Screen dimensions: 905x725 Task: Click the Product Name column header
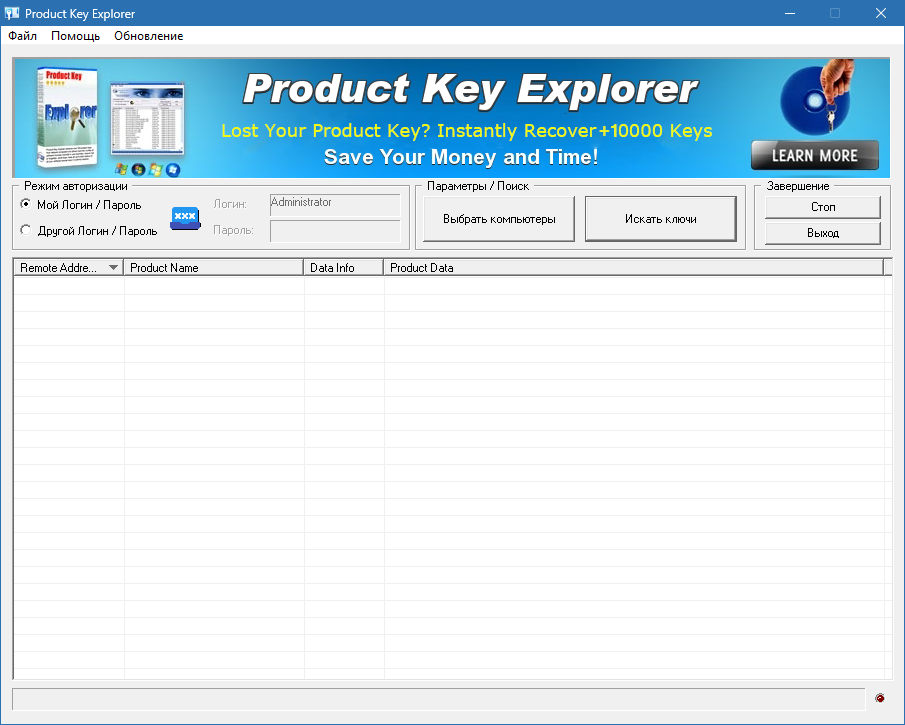click(x=214, y=267)
